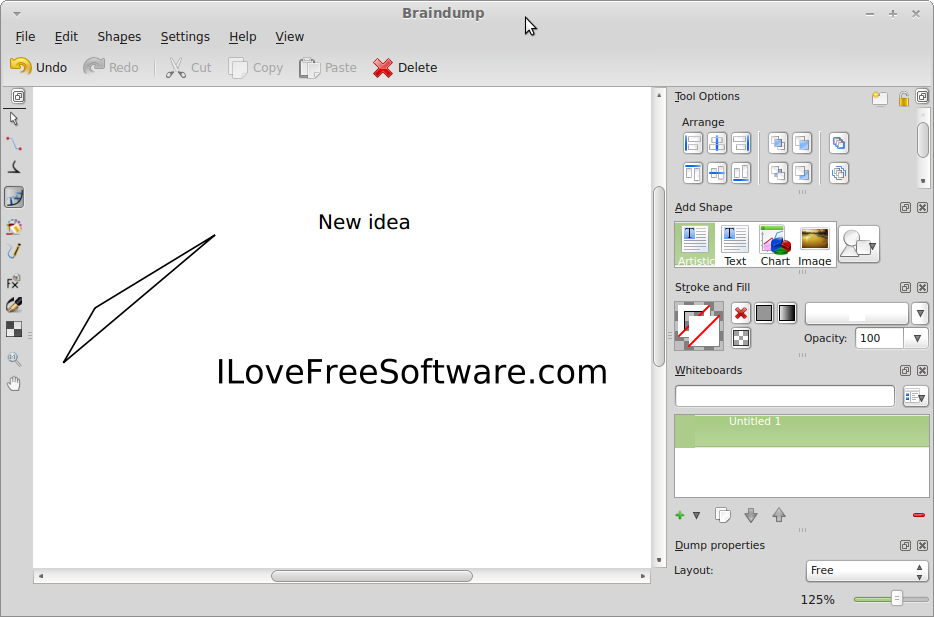This screenshot has width=934, height=617.
Task: Open the Layout combo box showing Free
Action: click(867, 571)
